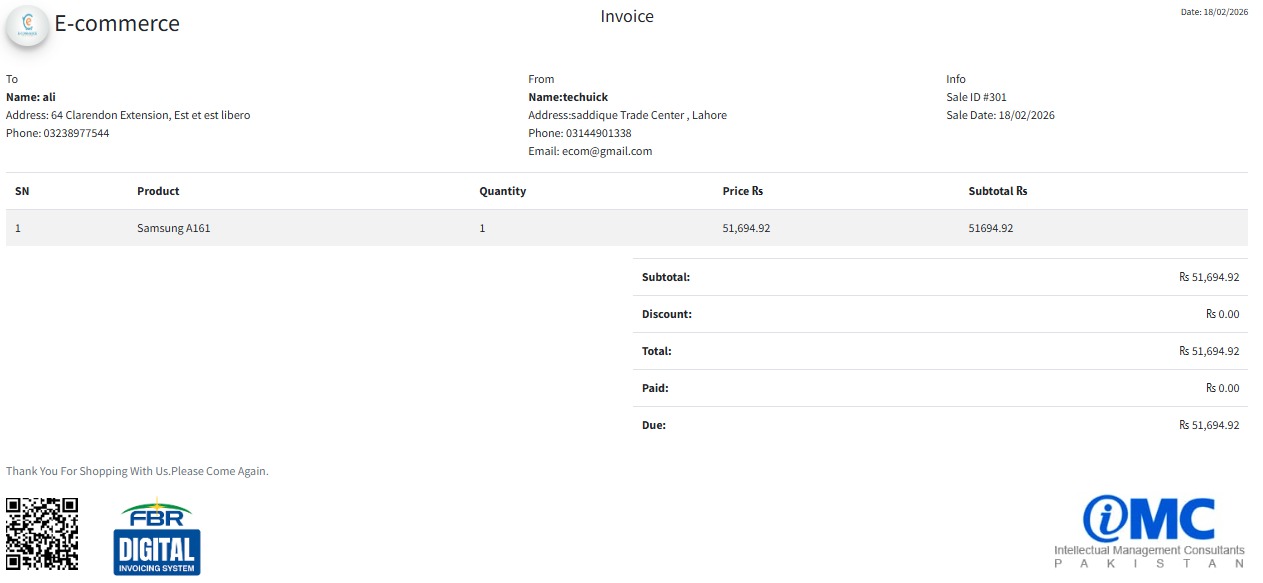The image size is (1263, 583).
Task: Click the date at top right
Action: click(x=1214, y=12)
